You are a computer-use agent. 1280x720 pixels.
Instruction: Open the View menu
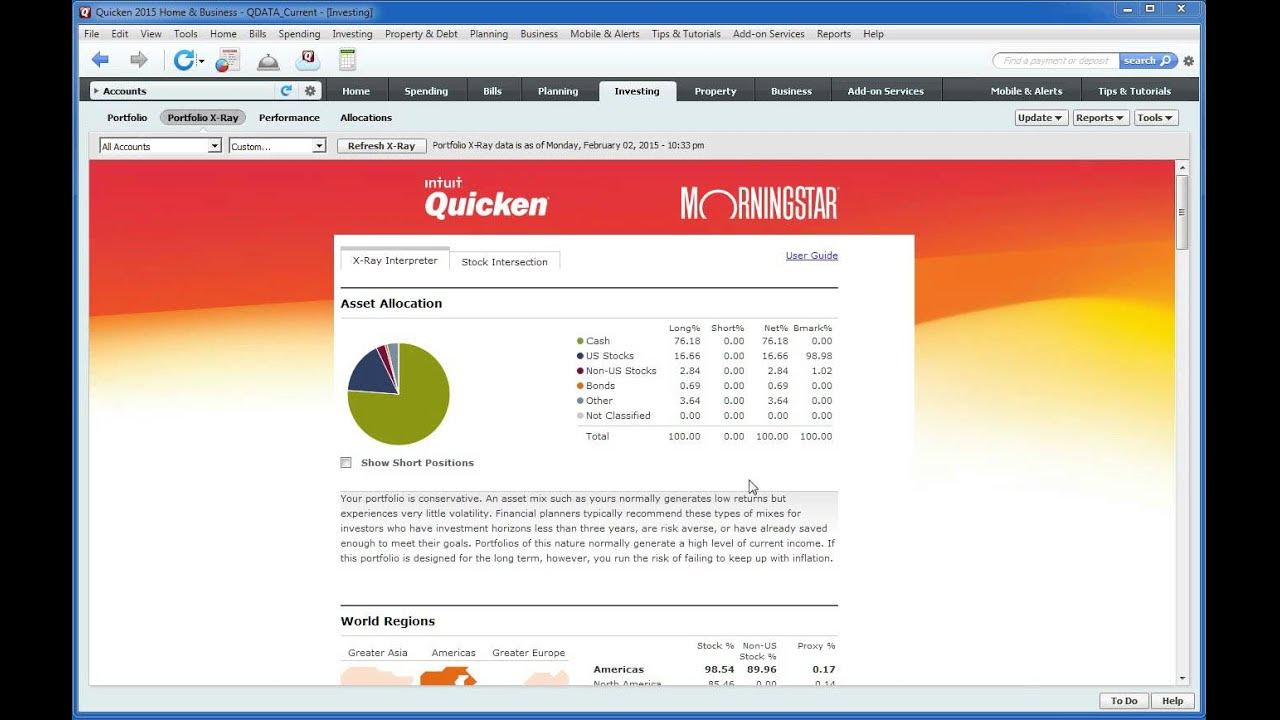tap(151, 34)
